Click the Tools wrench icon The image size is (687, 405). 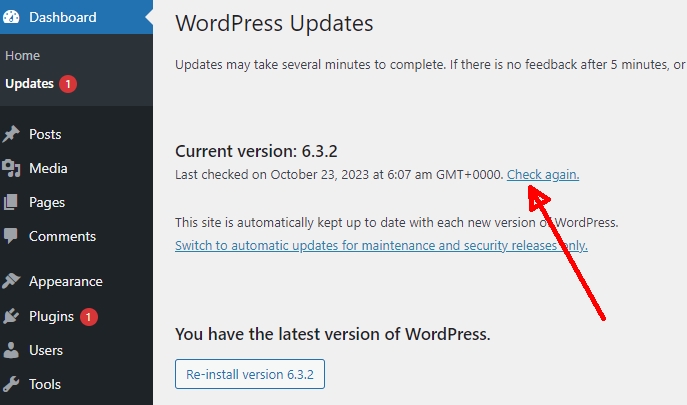click(11, 384)
